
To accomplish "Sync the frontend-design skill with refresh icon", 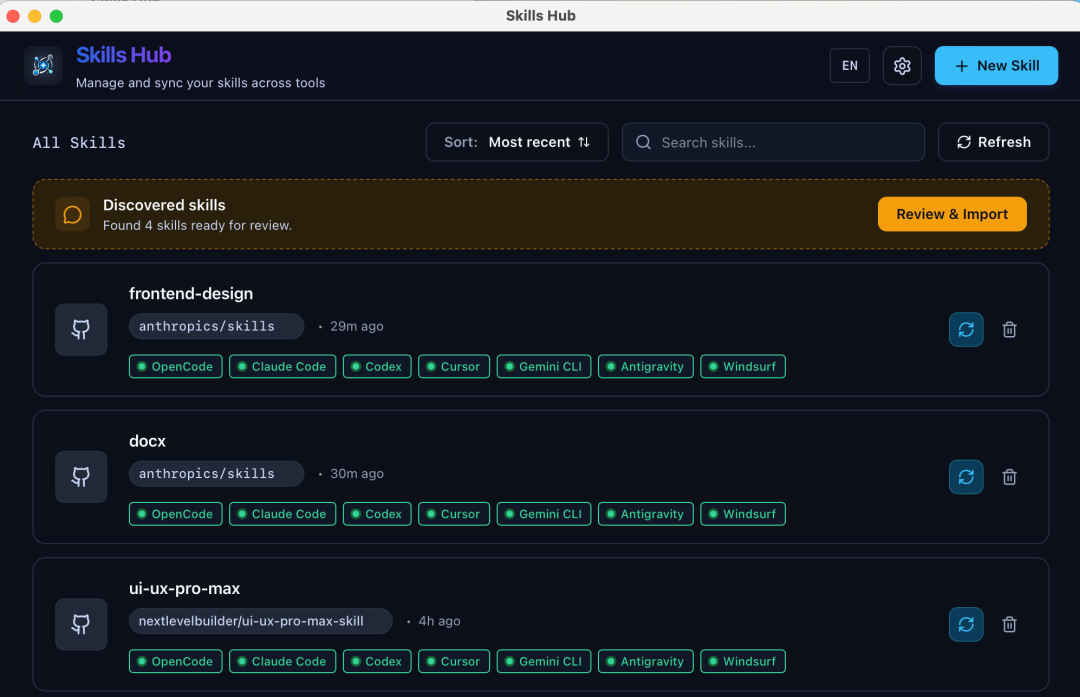I will 966,329.
